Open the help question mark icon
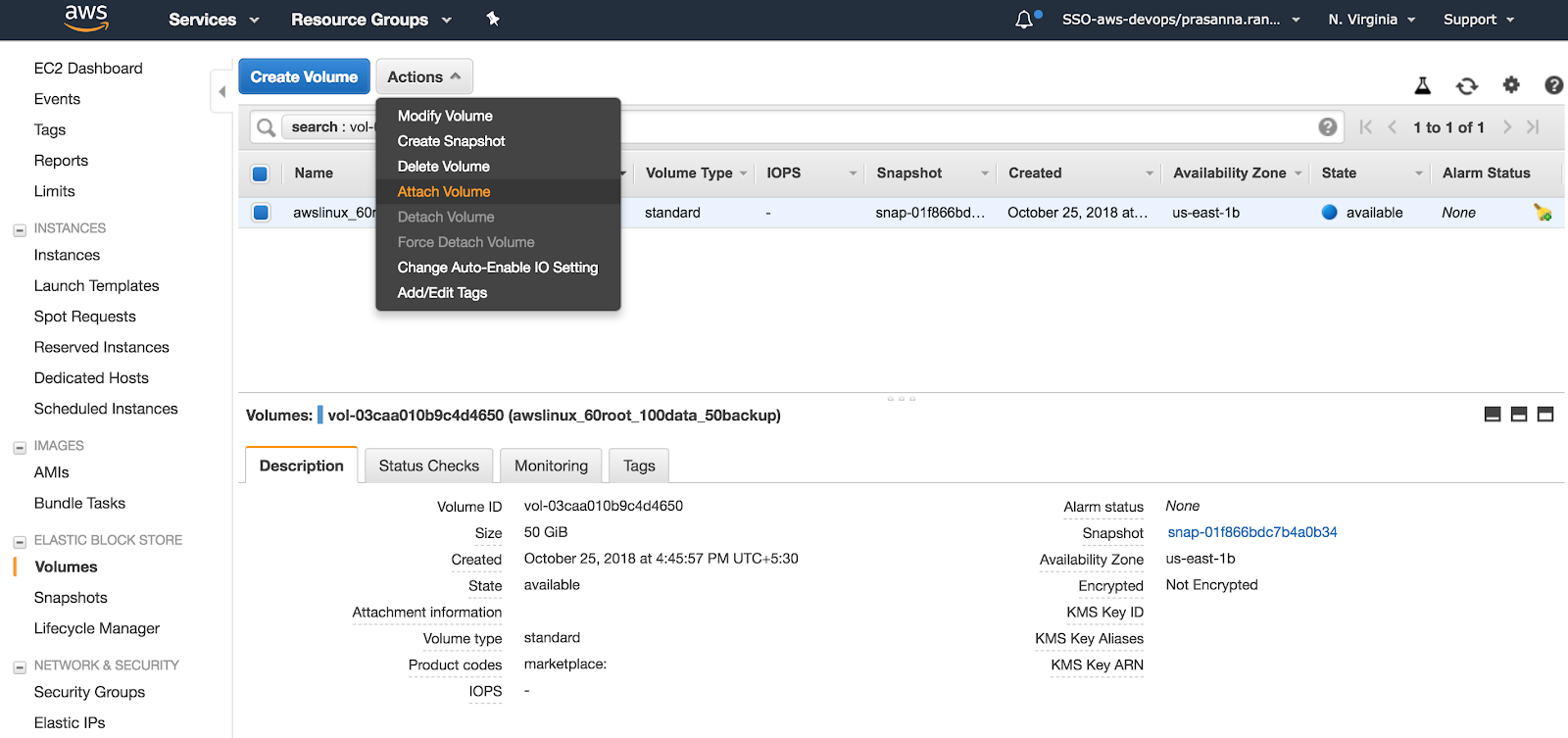Screen dimensions: 1568x738 coord(1553,85)
